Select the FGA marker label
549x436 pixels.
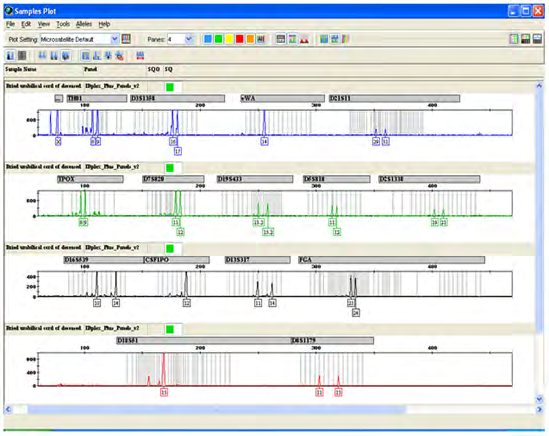click(391, 260)
